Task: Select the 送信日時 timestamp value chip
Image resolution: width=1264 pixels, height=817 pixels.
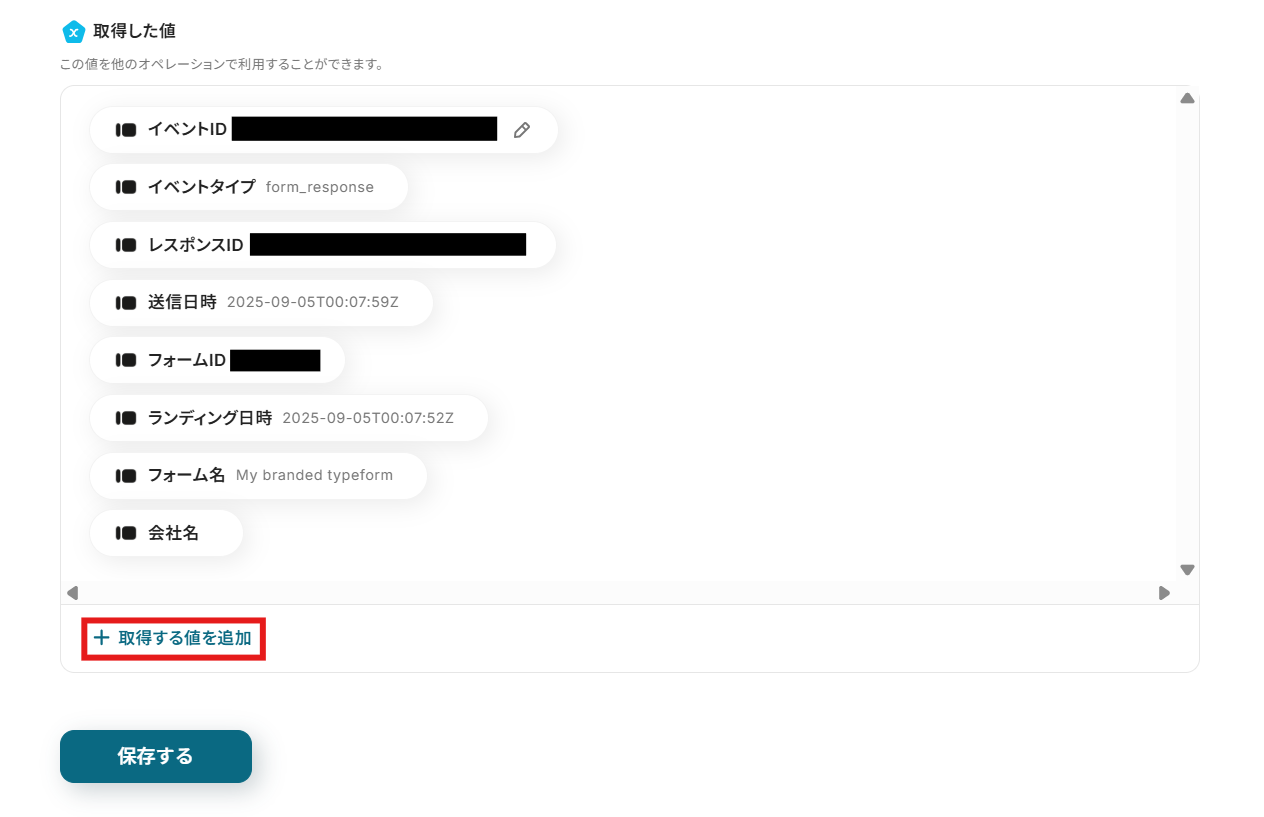Action: 261,303
